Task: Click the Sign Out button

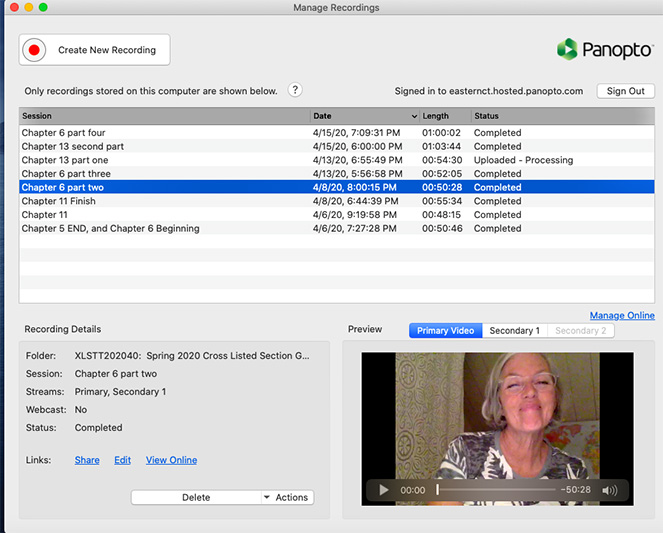Action: pos(625,91)
